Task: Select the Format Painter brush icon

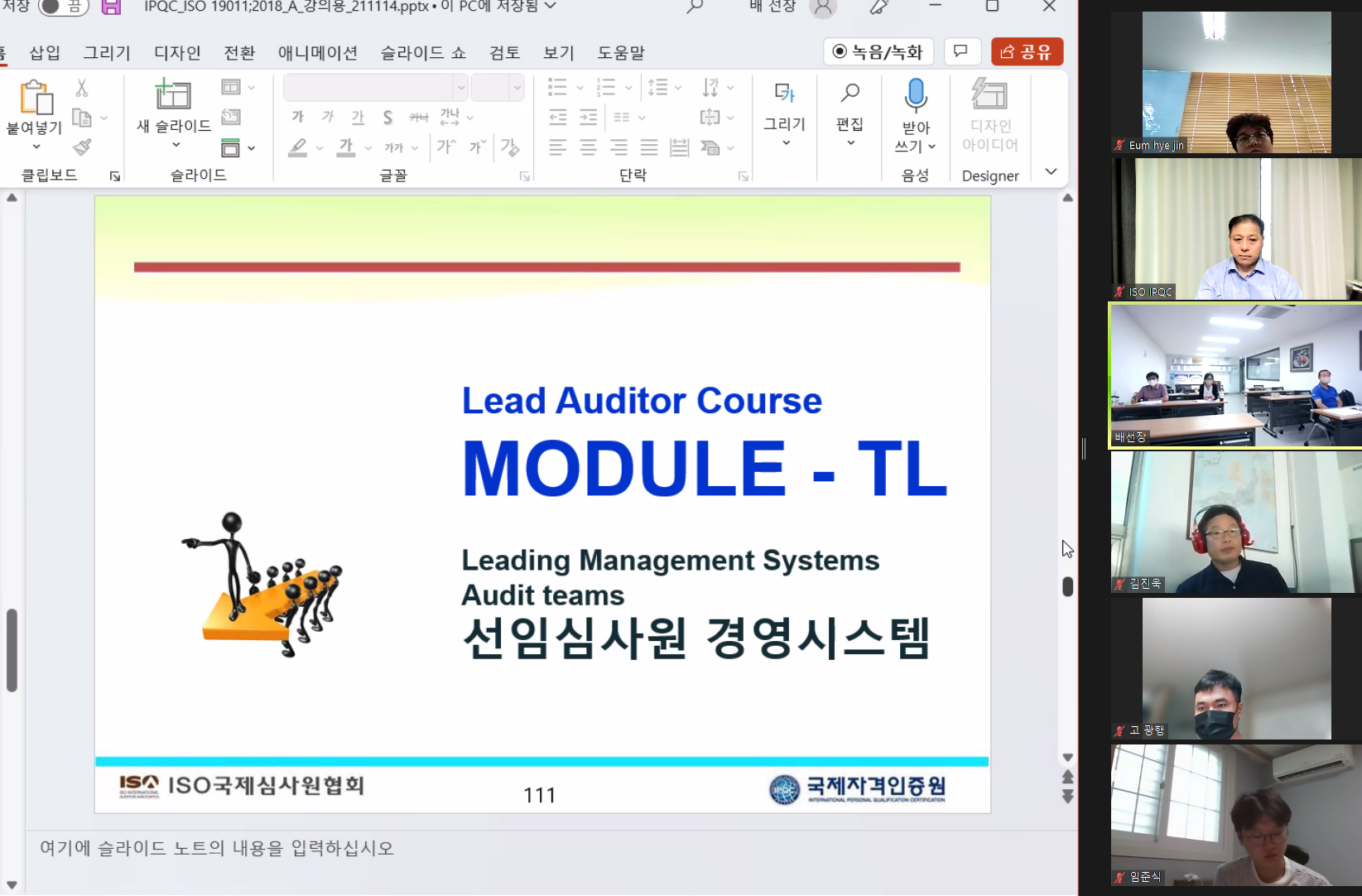Action: point(82,147)
